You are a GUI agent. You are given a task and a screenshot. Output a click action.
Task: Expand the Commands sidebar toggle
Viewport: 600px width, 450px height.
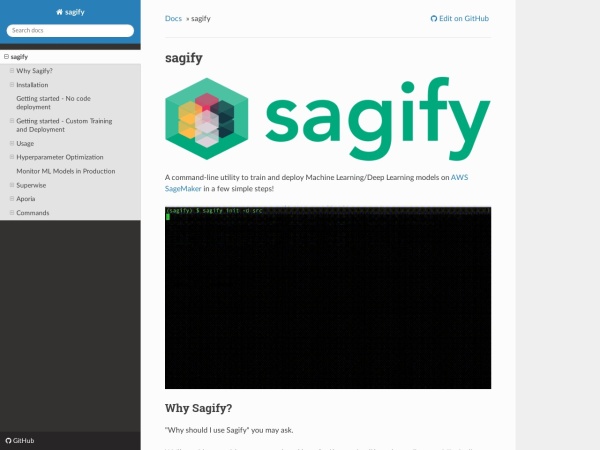coord(12,213)
